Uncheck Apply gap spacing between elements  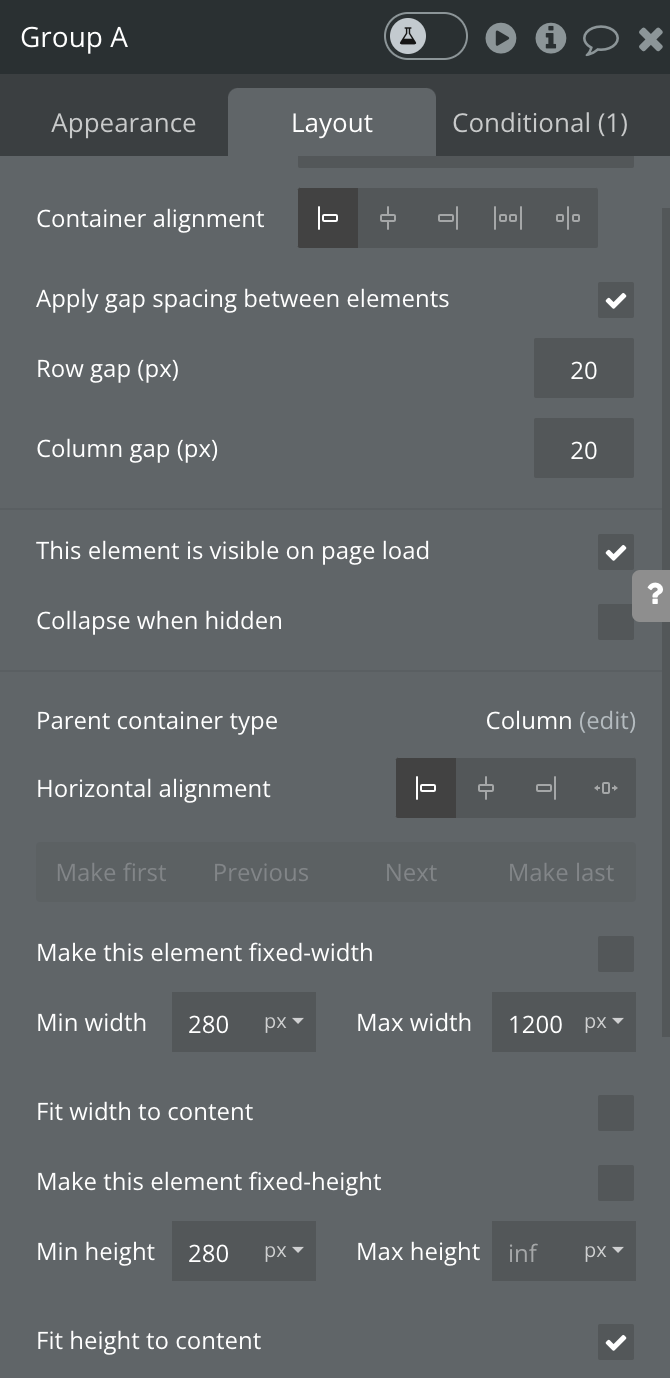pos(615,300)
